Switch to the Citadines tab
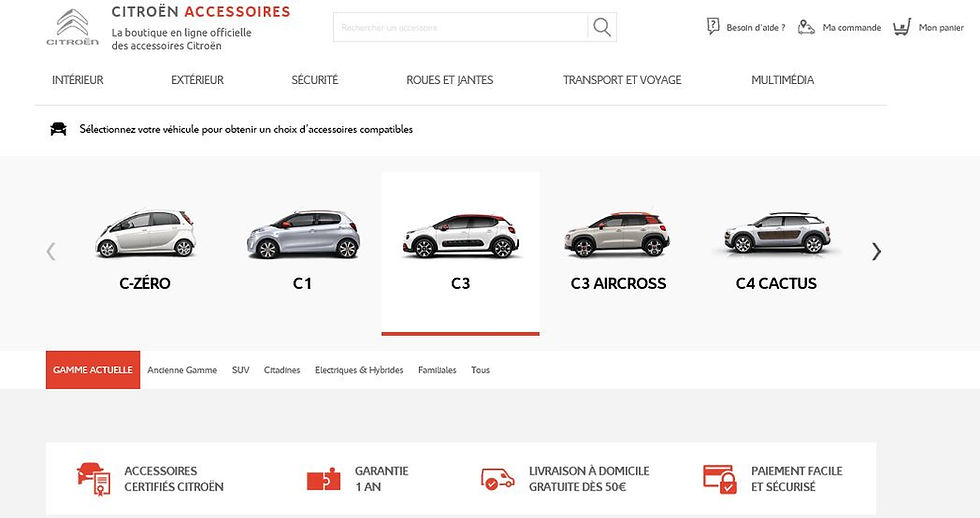 click(282, 370)
